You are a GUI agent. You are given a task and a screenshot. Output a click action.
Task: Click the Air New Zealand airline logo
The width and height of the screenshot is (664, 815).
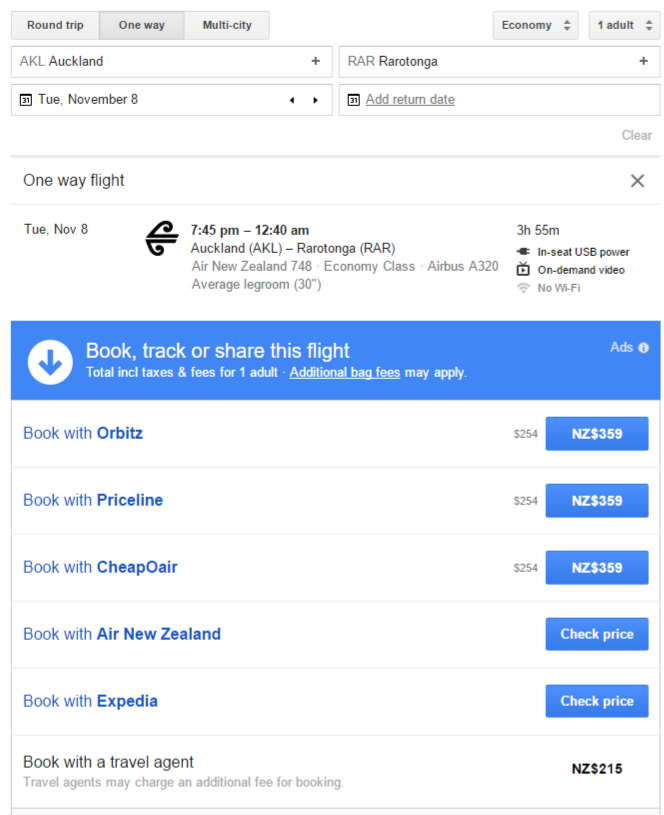coord(162,239)
